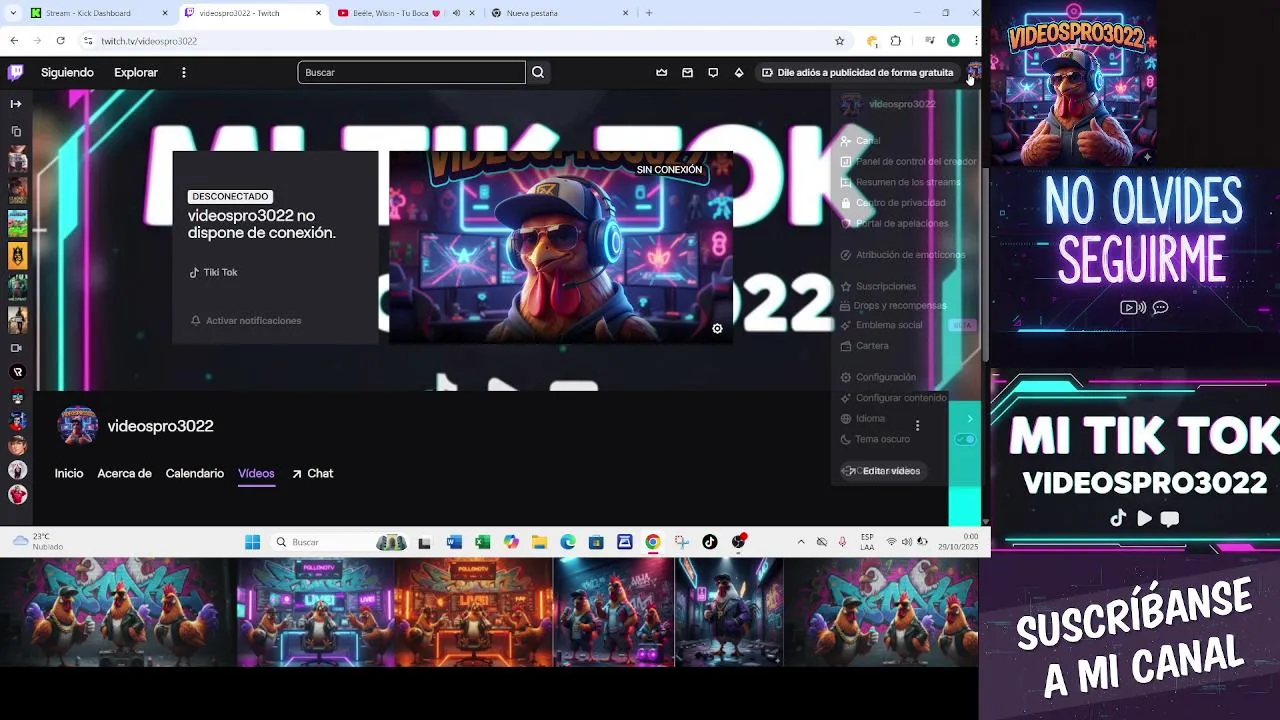Bookmark page with the star icon
1280x720 pixels.
(840, 41)
